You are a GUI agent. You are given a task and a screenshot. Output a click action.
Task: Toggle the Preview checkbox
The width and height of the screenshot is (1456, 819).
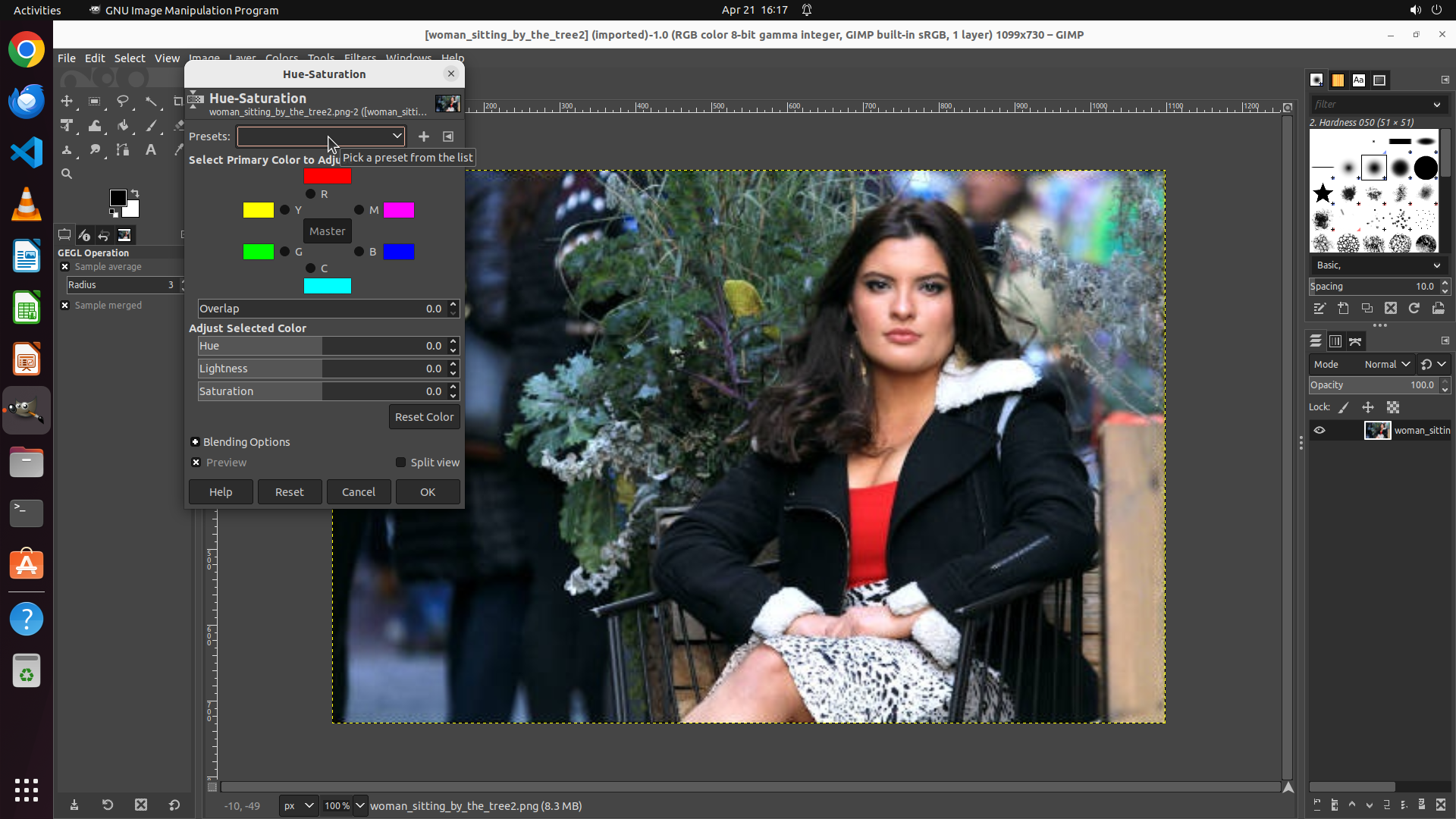pyautogui.click(x=196, y=463)
